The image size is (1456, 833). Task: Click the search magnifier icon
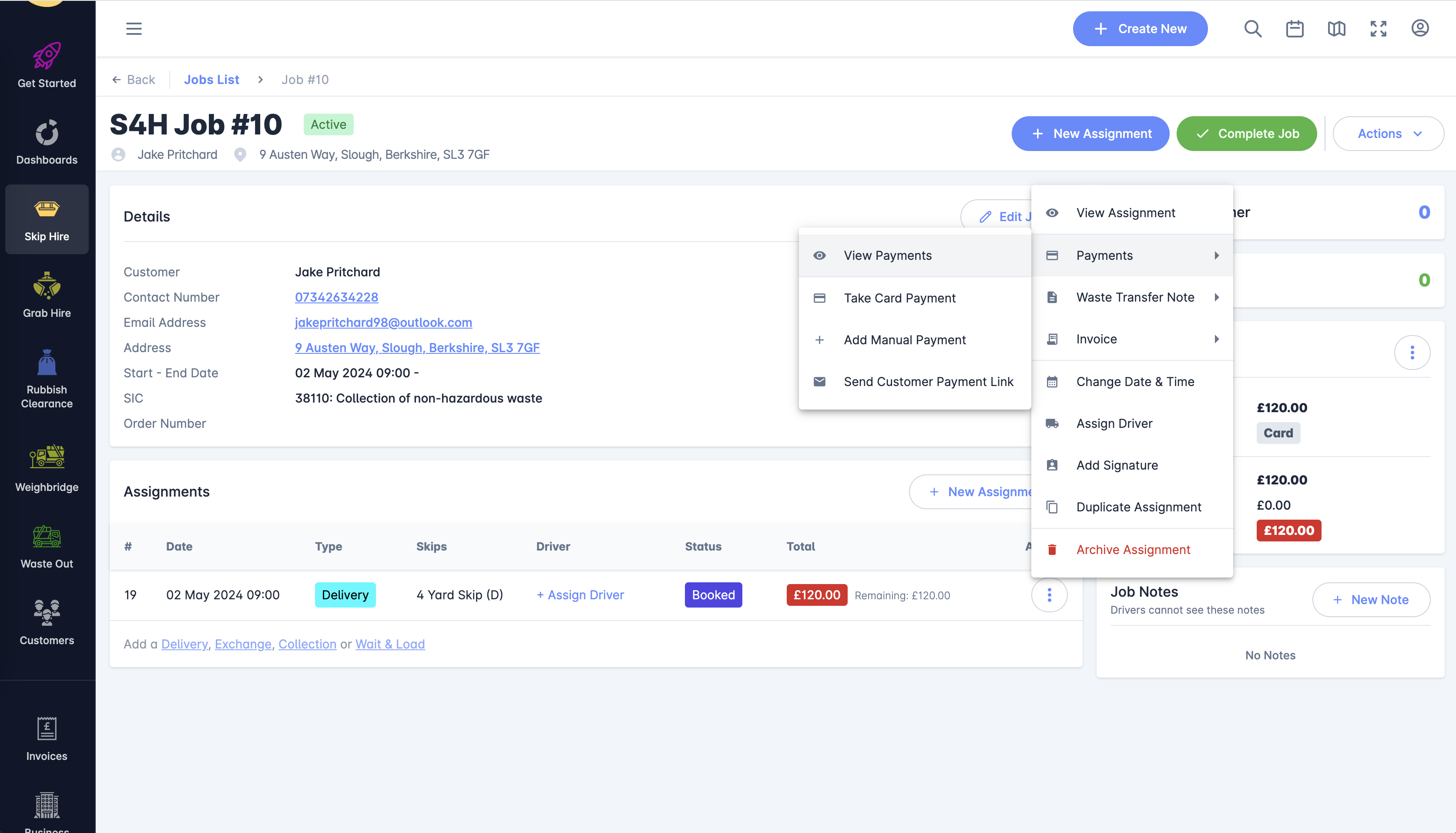[x=1252, y=29]
